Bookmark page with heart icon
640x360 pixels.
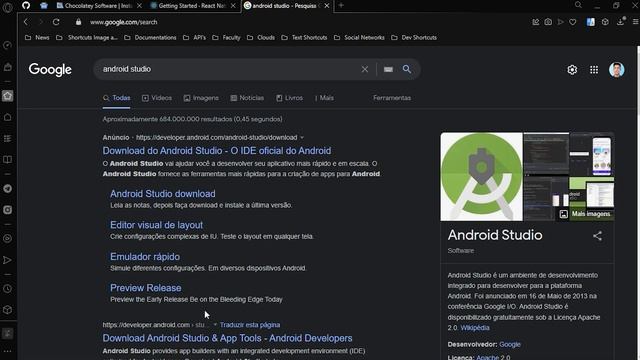click(x=573, y=22)
